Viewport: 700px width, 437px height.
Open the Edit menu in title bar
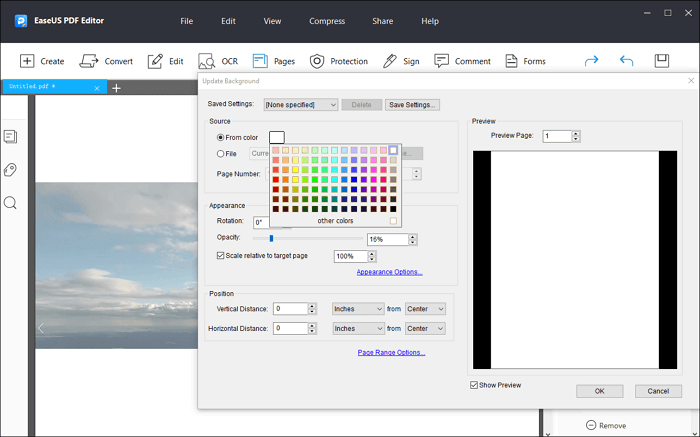click(x=228, y=21)
